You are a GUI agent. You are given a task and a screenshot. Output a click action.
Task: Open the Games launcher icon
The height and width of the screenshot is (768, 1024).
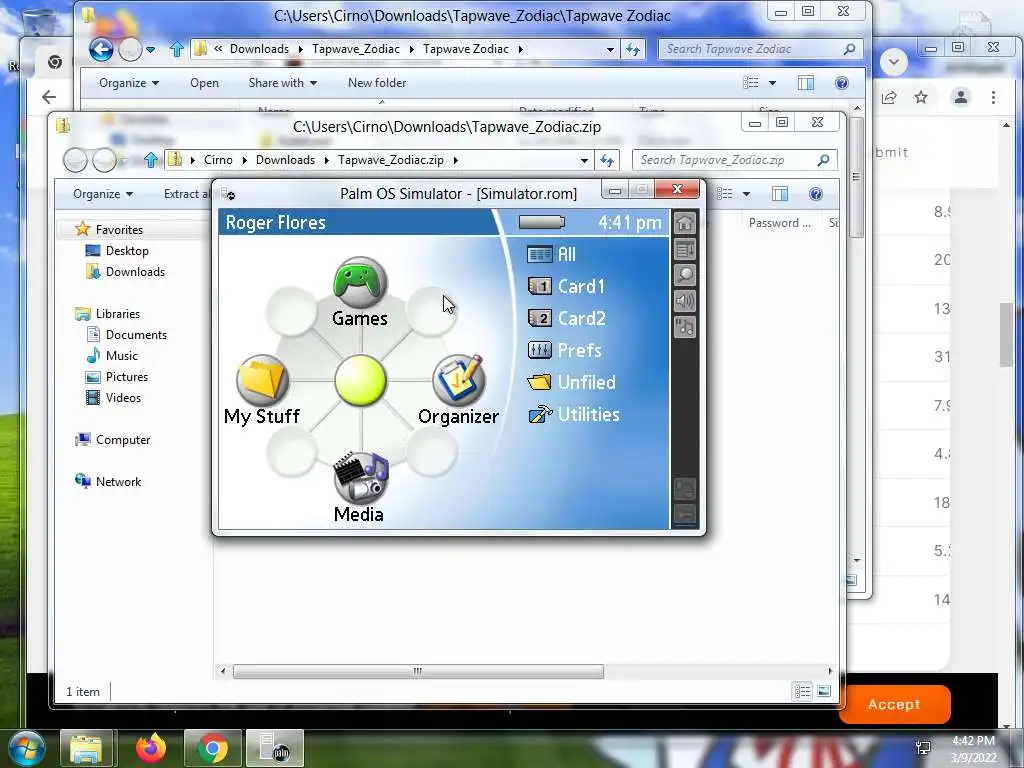(360, 282)
